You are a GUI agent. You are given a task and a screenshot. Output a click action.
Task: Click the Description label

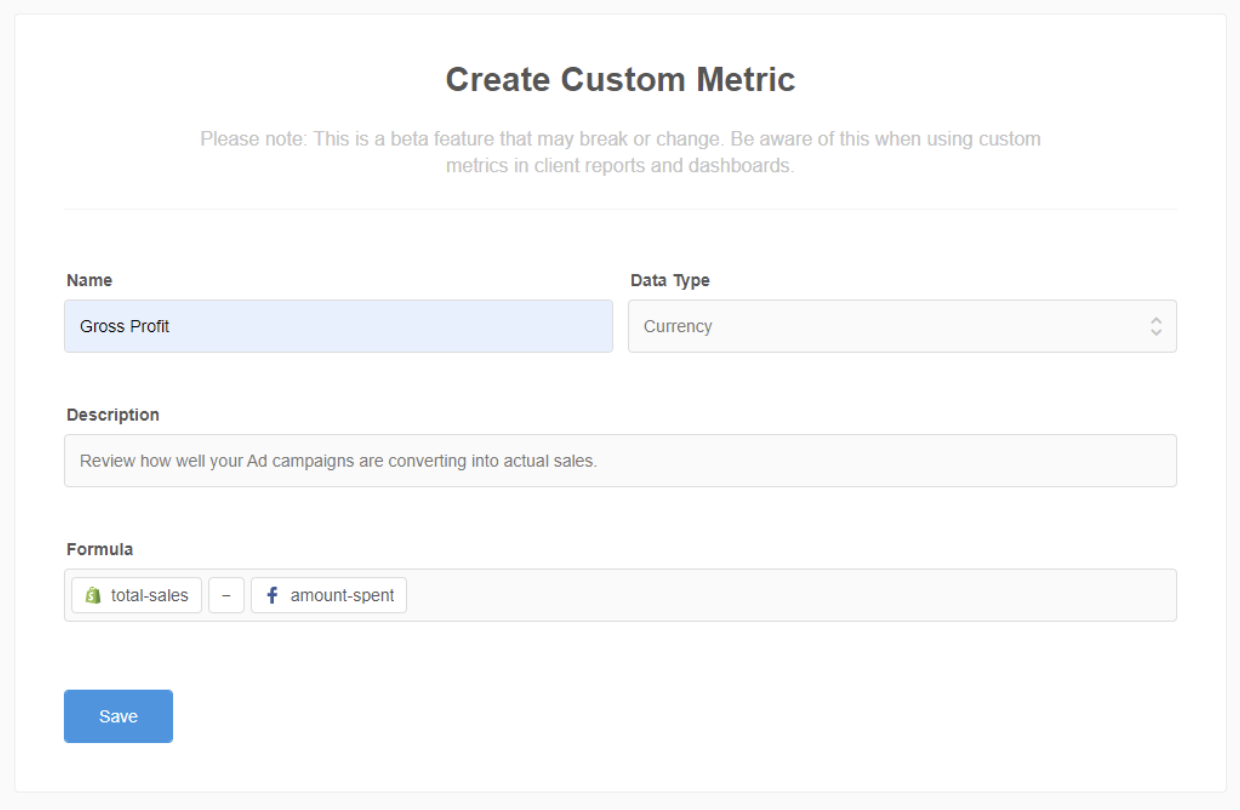click(x=113, y=414)
